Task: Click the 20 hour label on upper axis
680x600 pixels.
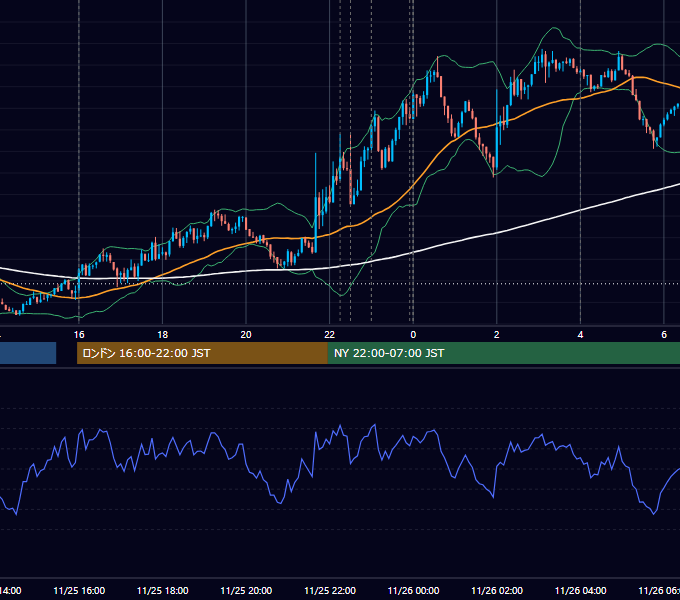Action: (246, 334)
